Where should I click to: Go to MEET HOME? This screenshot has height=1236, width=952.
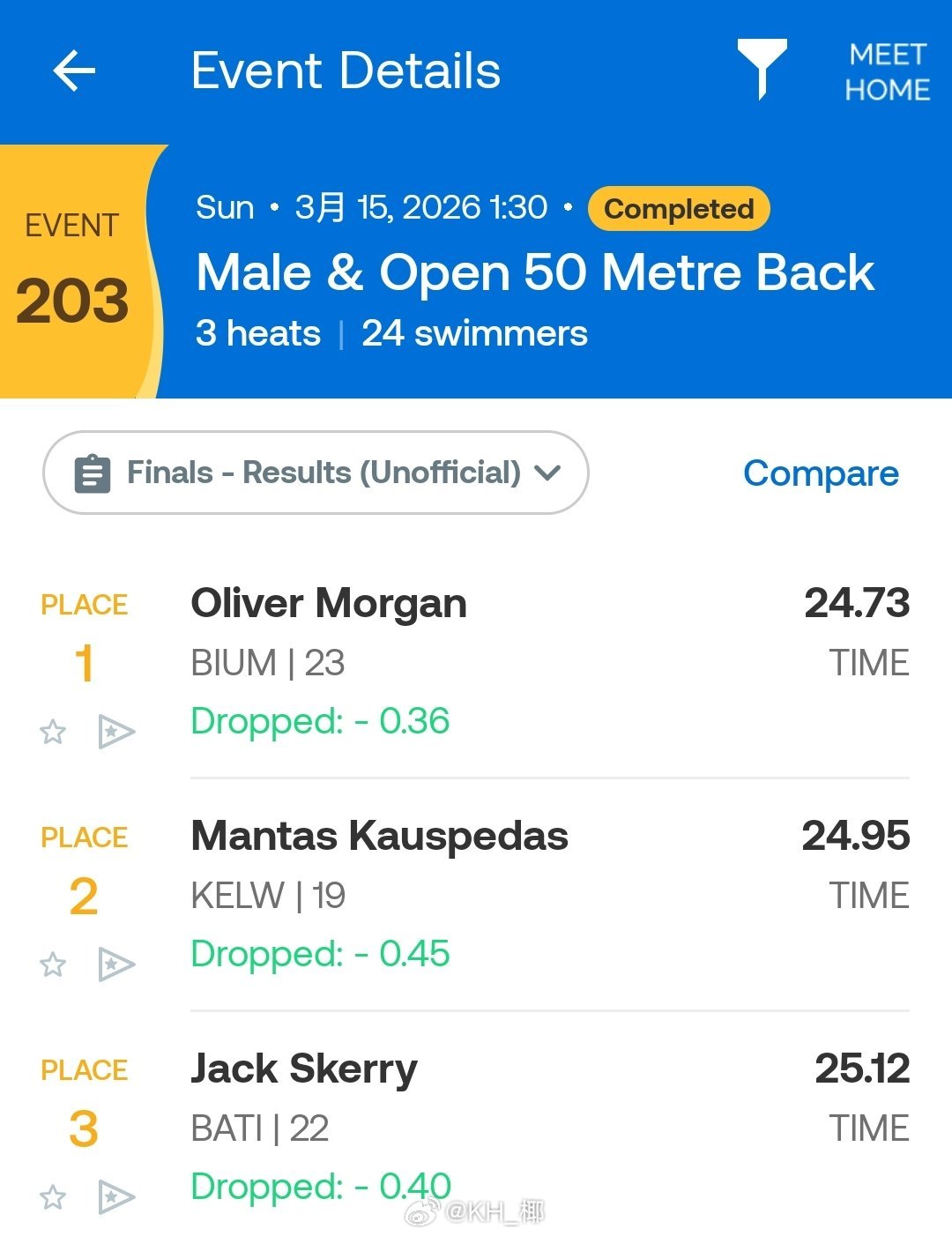[887, 72]
